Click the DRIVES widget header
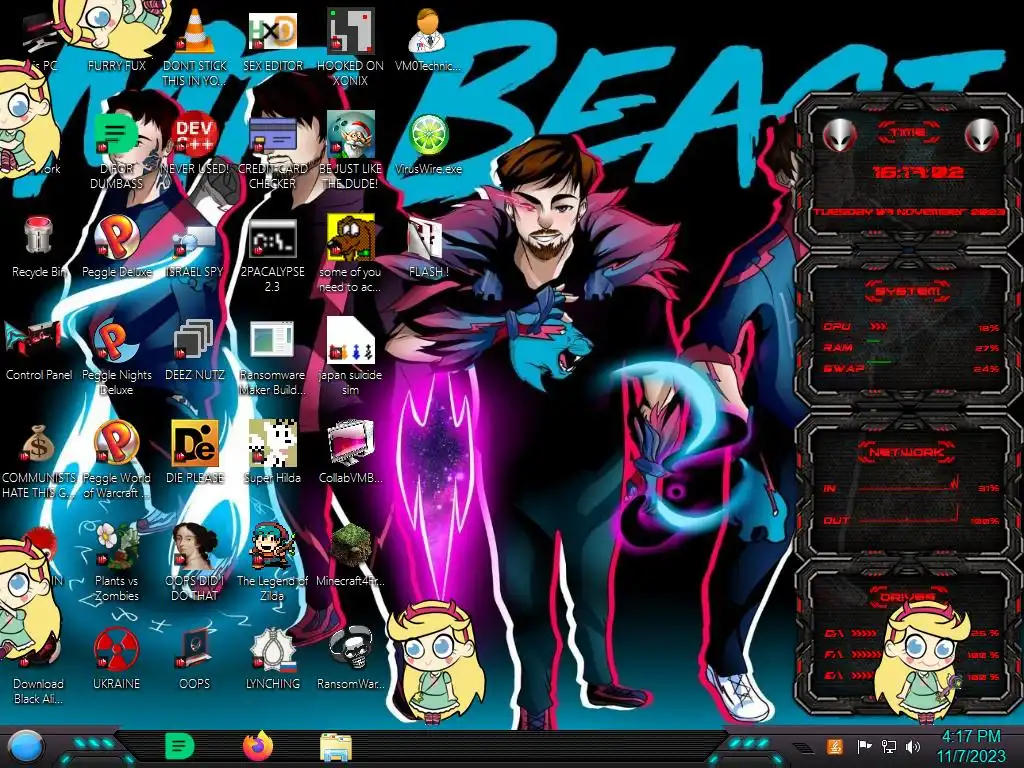Image resolution: width=1024 pixels, height=768 pixels. pos(908,596)
